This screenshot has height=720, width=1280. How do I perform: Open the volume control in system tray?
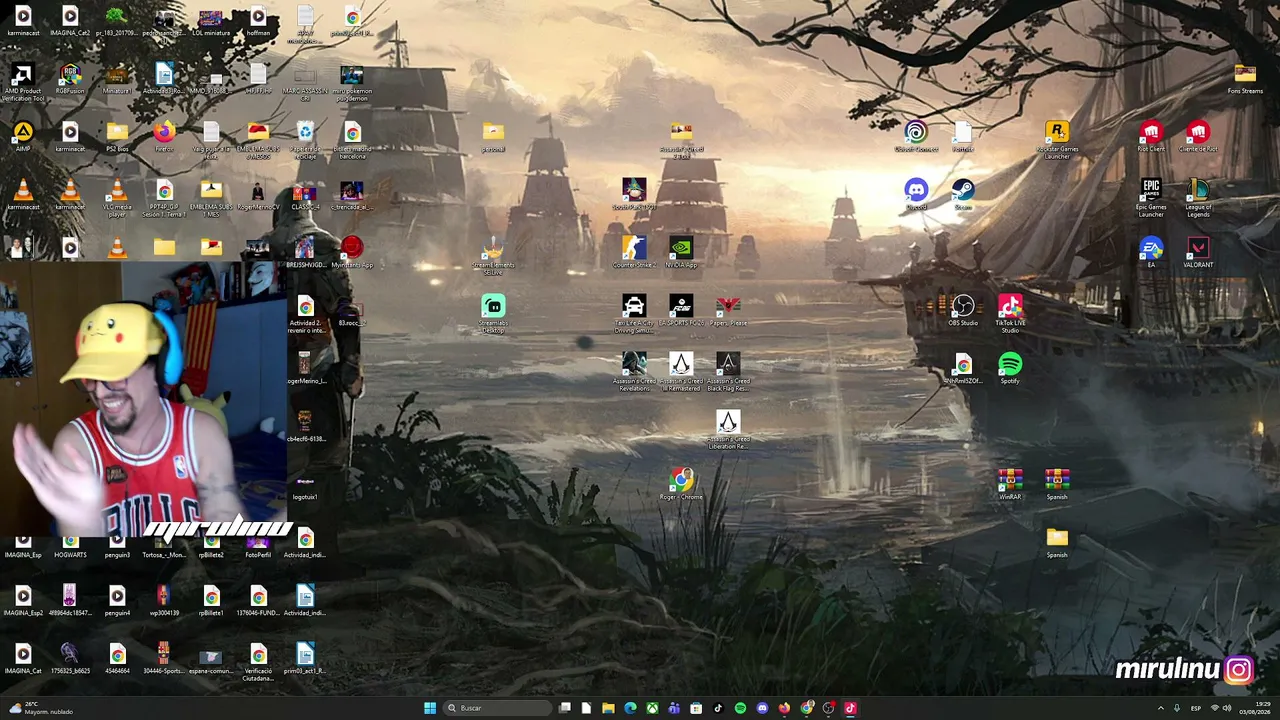[1227, 708]
